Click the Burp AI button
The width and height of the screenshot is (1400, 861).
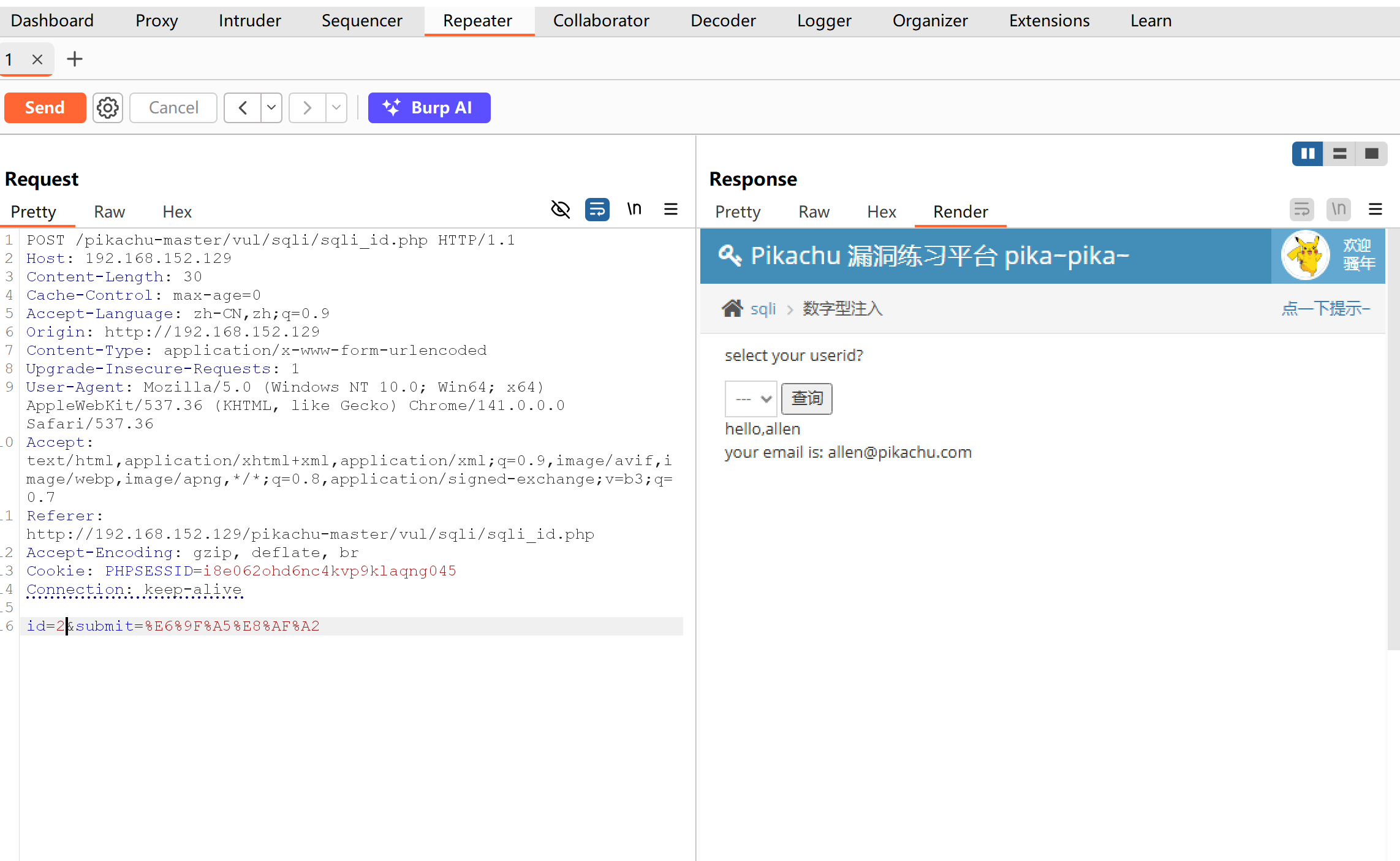(x=429, y=108)
